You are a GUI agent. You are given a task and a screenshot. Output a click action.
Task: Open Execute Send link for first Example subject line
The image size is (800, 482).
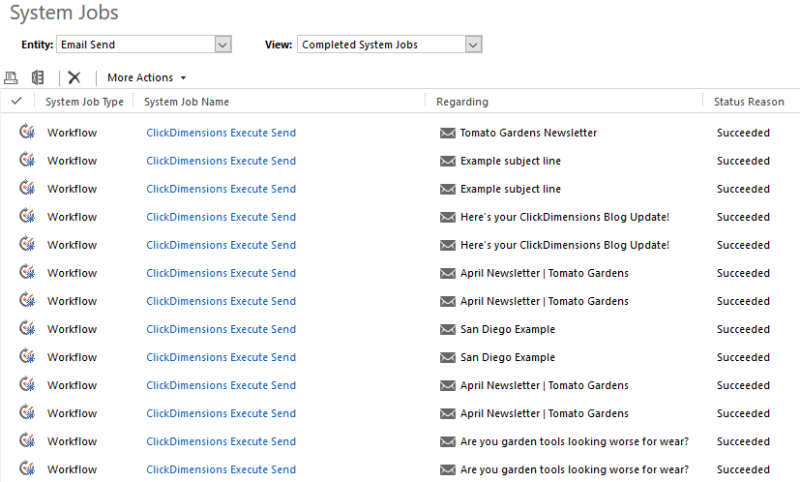pyautogui.click(x=221, y=161)
